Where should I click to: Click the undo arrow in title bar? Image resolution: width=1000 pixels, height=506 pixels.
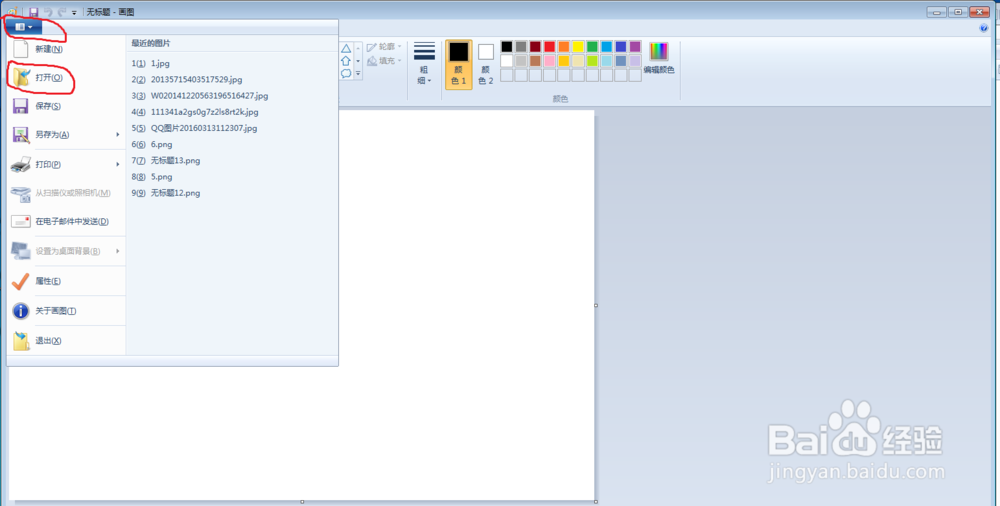48,12
